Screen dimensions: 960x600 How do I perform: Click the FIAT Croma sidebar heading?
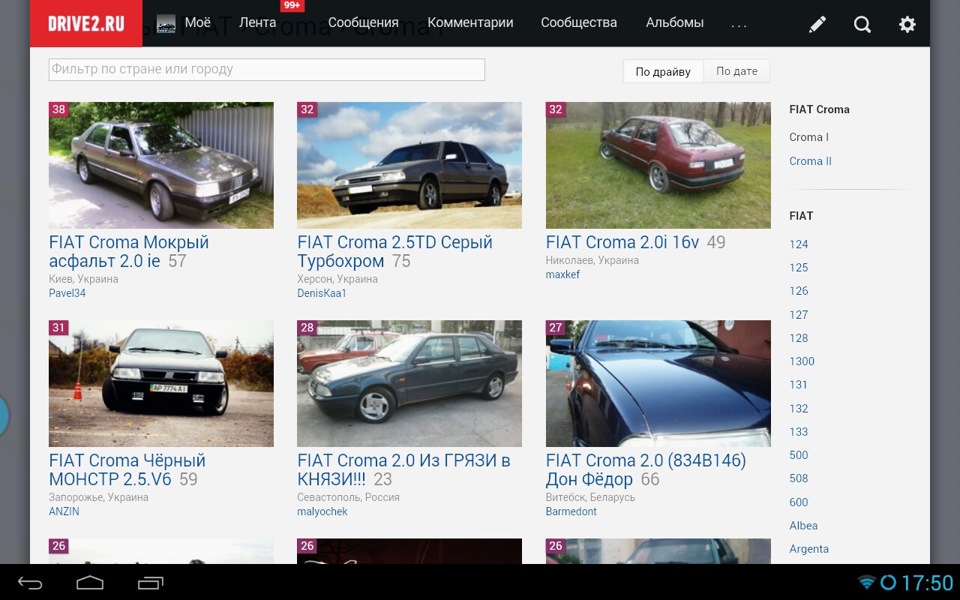pos(819,110)
